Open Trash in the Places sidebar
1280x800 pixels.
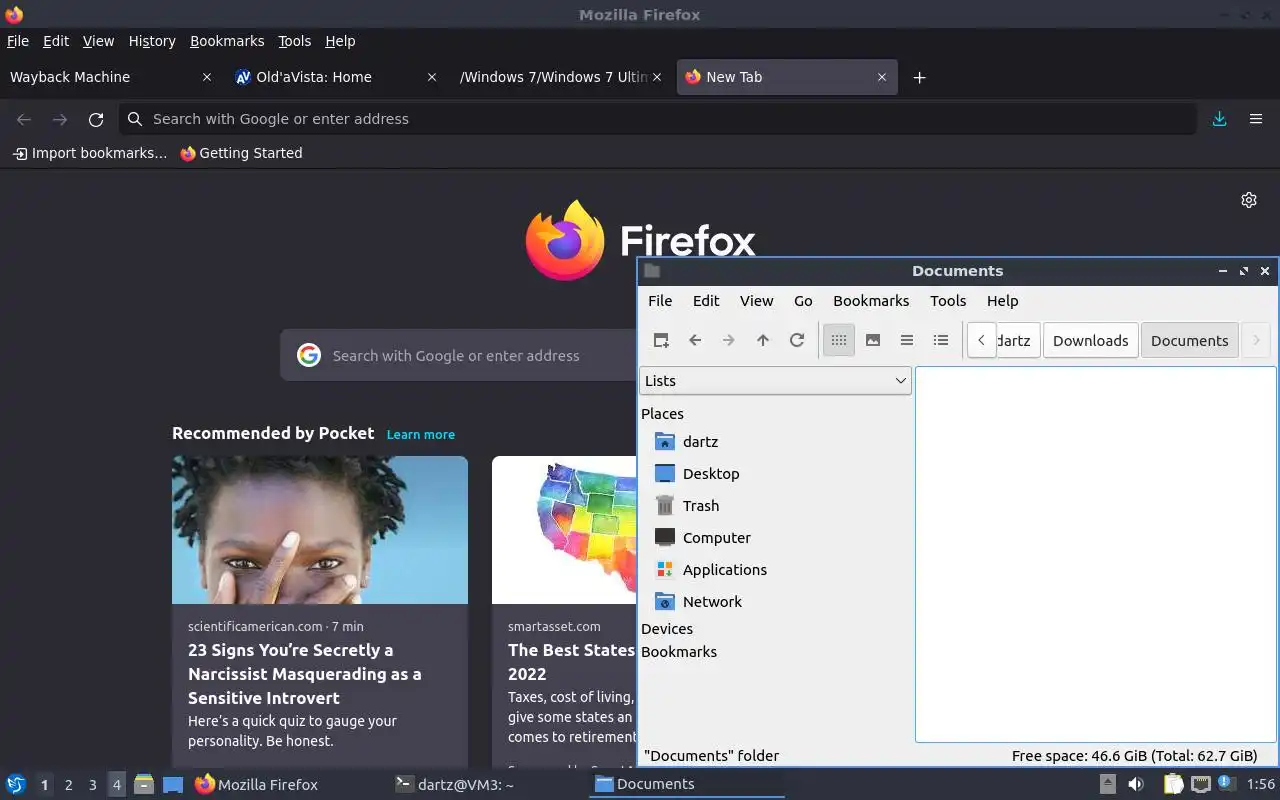(701, 506)
